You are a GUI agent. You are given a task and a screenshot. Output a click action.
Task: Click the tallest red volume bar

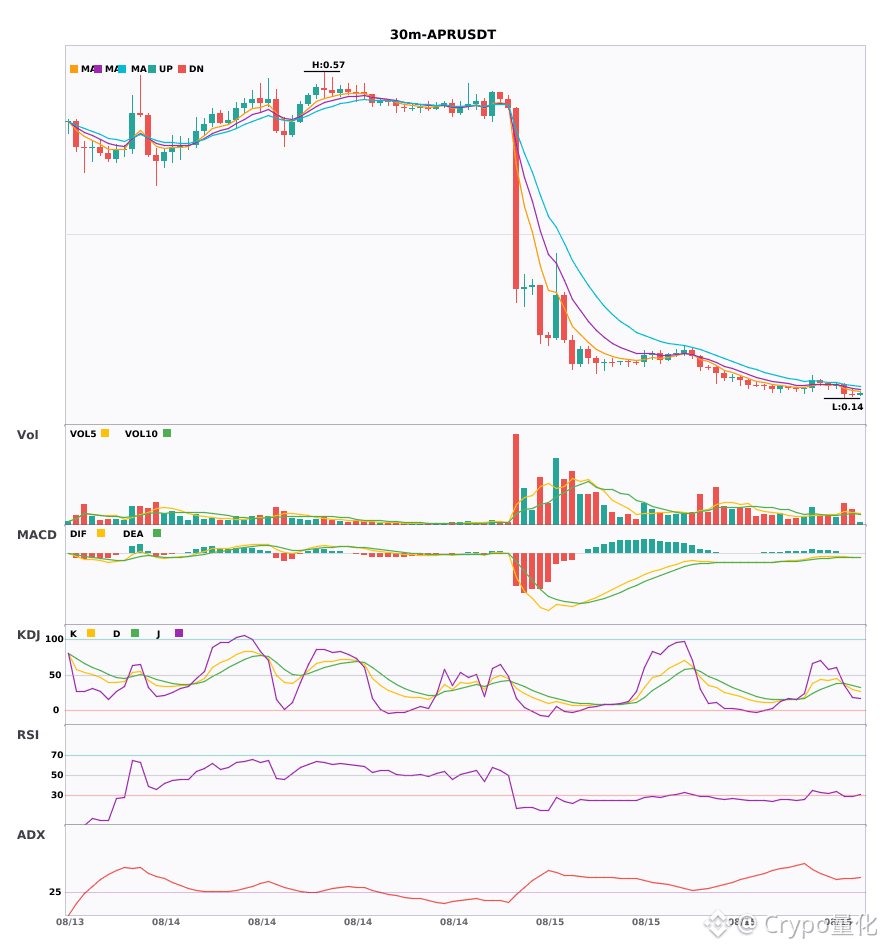516,479
